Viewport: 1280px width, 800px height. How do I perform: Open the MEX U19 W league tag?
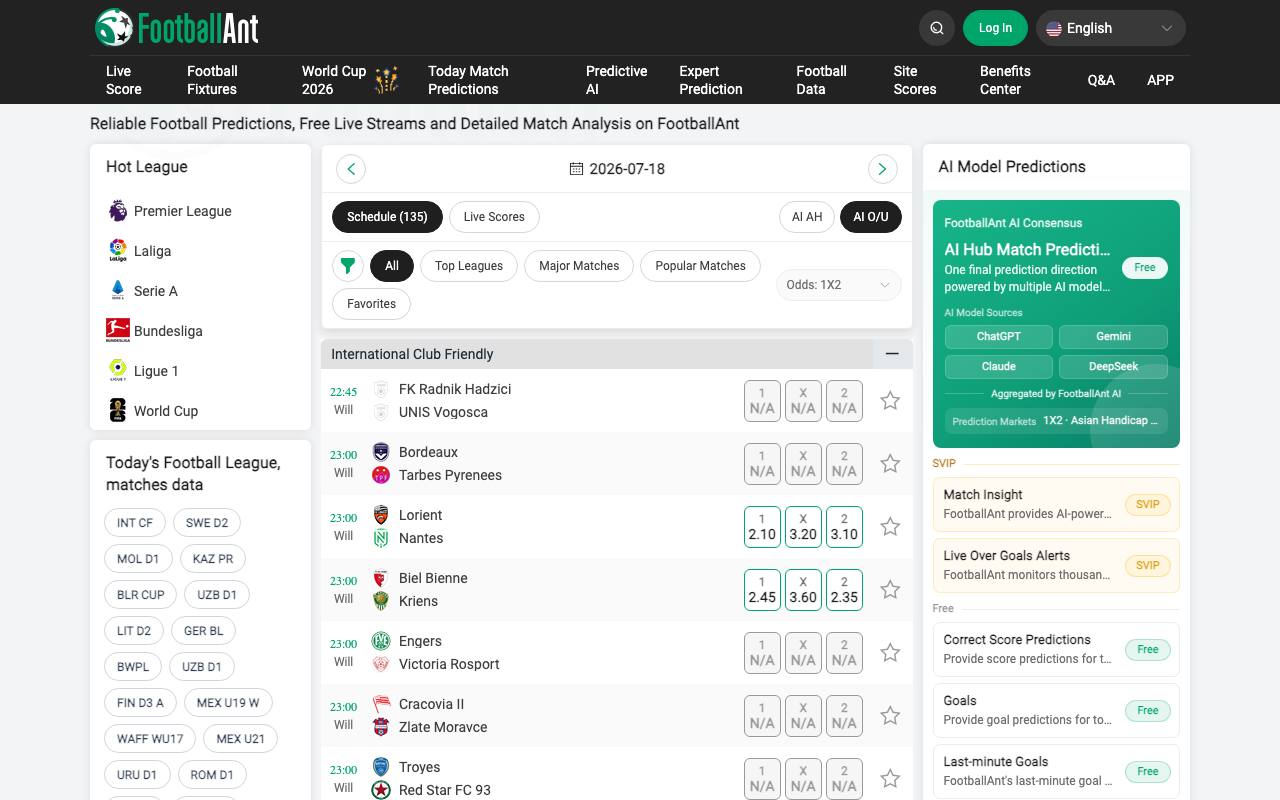click(x=228, y=703)
